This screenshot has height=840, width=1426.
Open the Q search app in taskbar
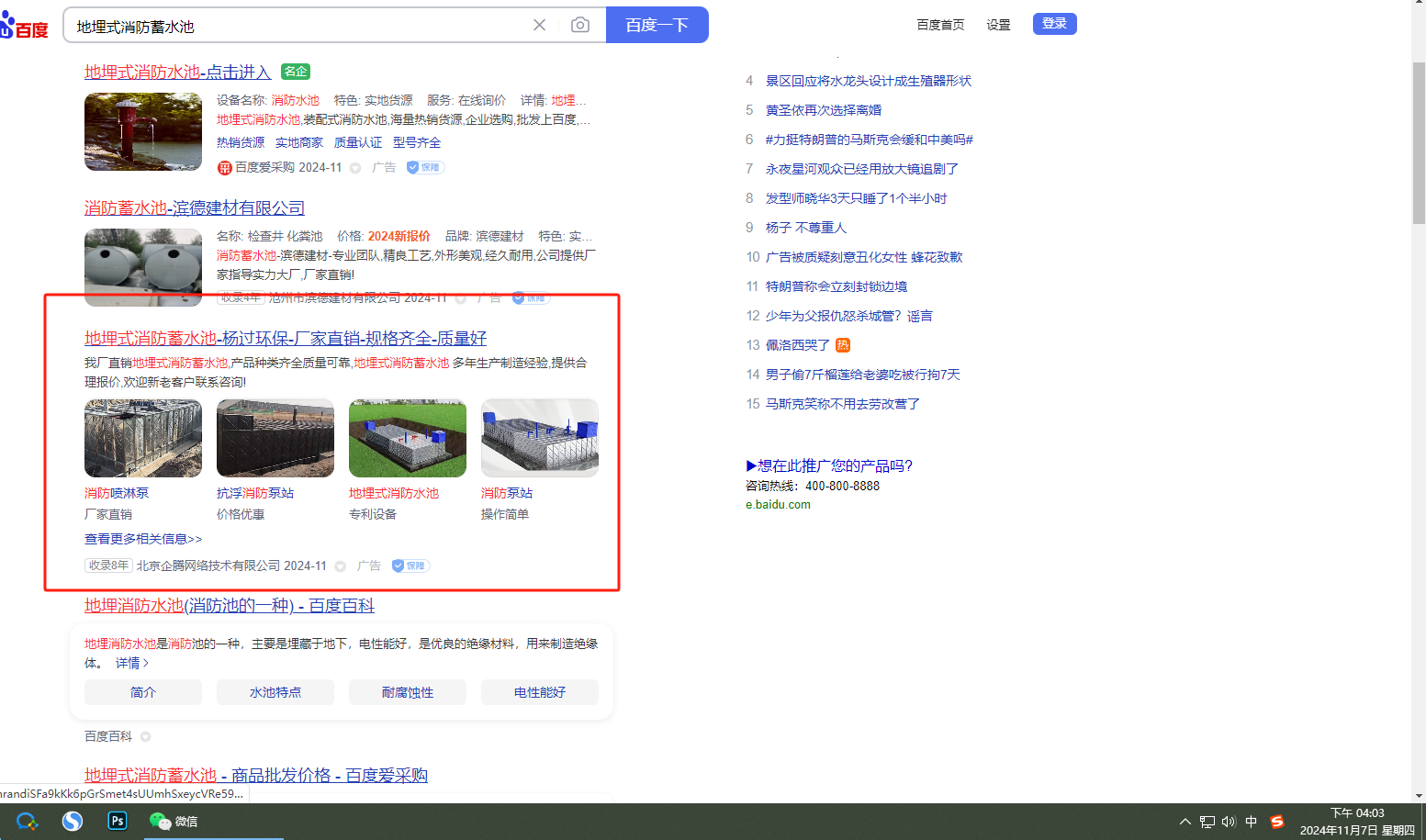[x=27, y=822]
